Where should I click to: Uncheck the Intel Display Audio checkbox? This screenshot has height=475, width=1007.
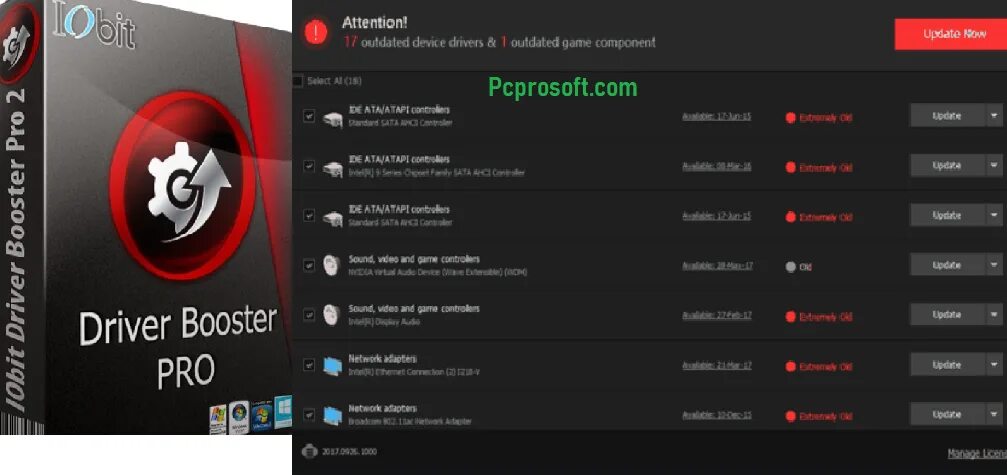coord(309,315)
